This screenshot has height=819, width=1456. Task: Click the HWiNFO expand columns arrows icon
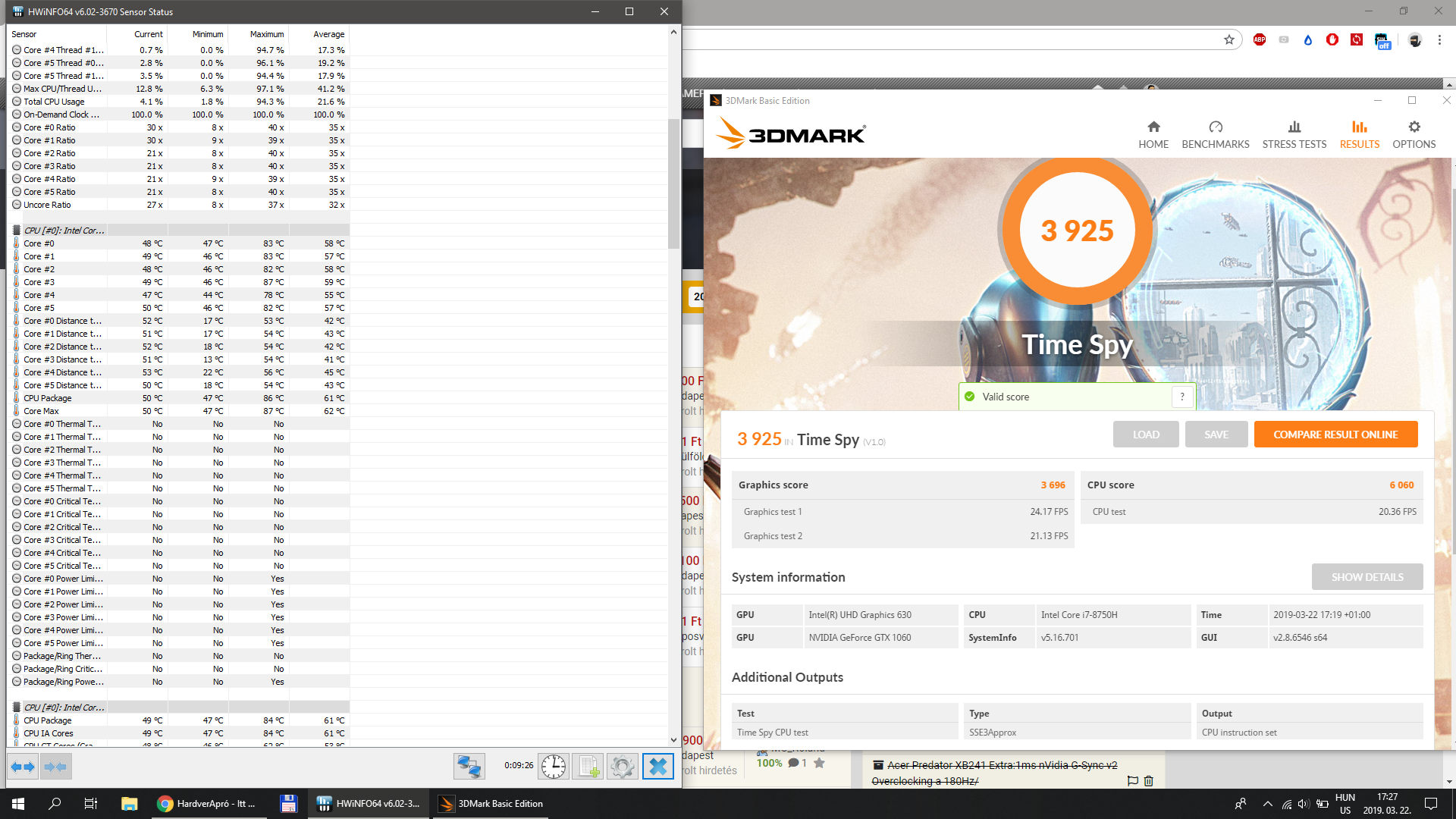pos(23,767)
